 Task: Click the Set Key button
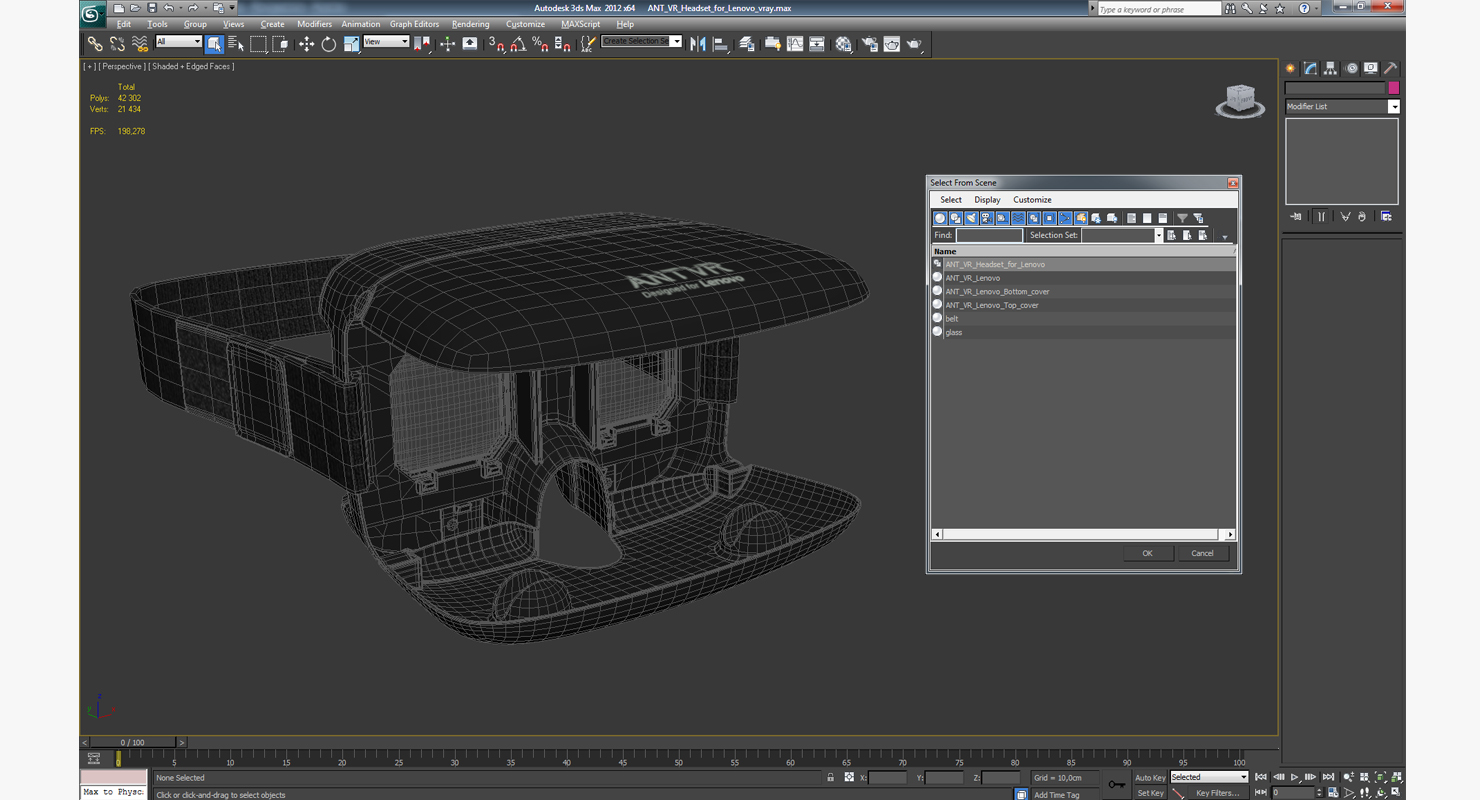tap(1150, 793)
